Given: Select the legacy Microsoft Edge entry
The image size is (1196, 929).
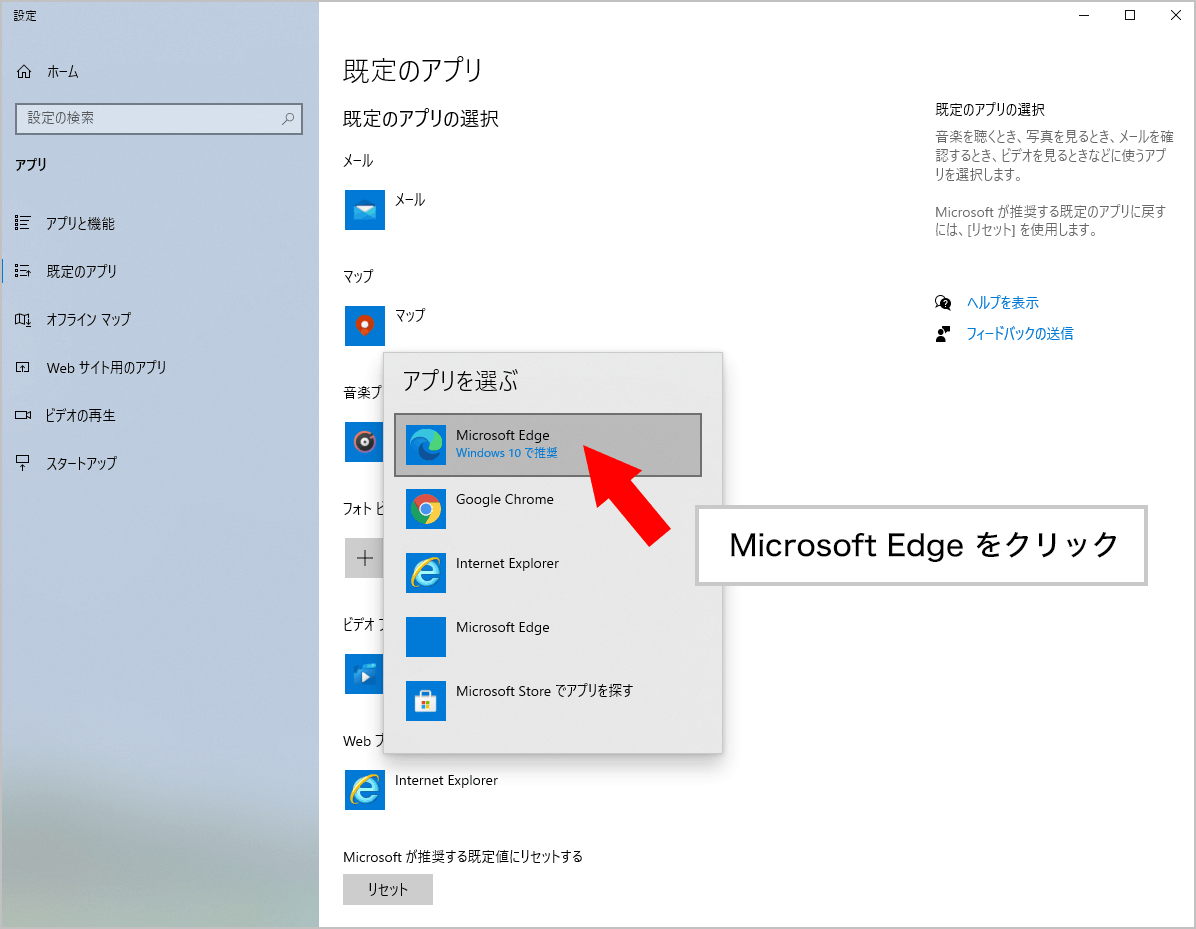Looking at the screenshot, I should point(548,637).
